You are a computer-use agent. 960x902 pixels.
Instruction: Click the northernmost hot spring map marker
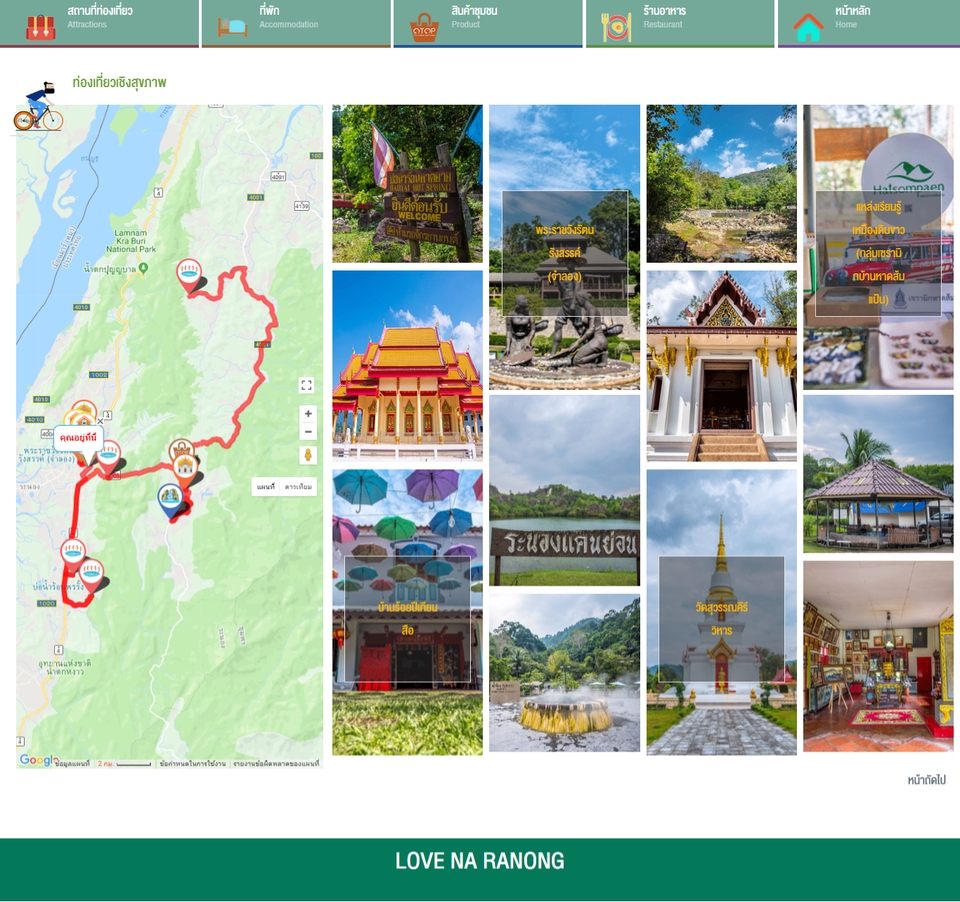click(189, 275)
